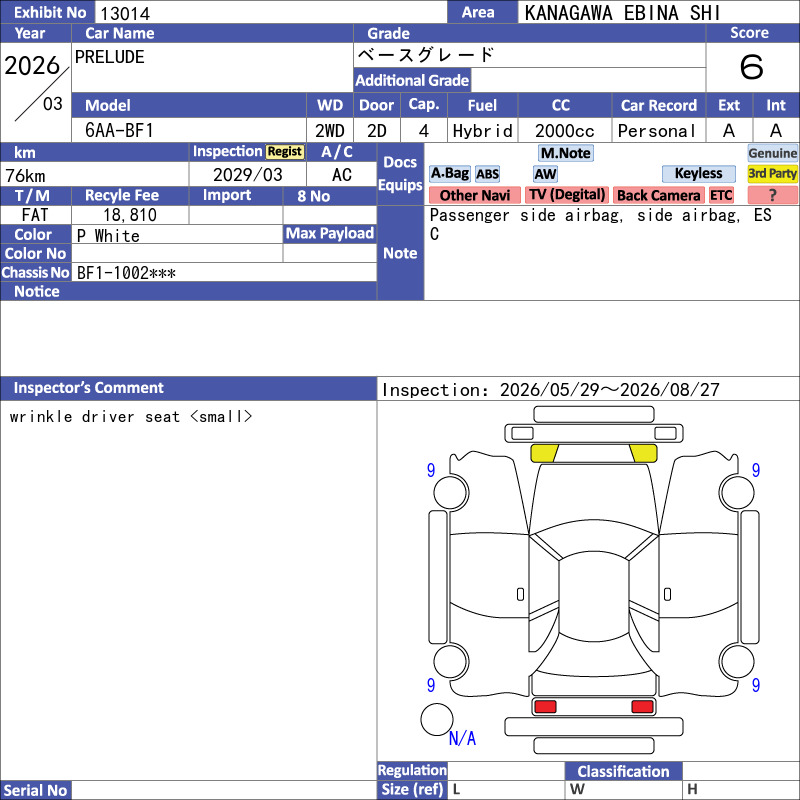Click the note text about passenger airbag
This screenshot has height=800, width=800.
click(x=601, y=224)
